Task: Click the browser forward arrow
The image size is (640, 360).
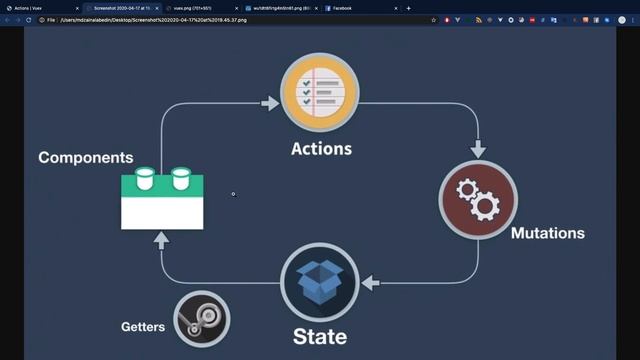Action: 18,20
